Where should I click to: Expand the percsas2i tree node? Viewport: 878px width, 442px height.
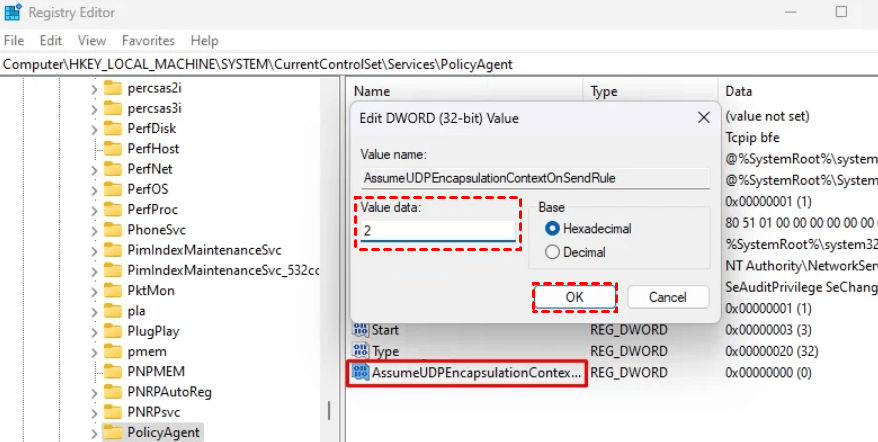point(94,89)
